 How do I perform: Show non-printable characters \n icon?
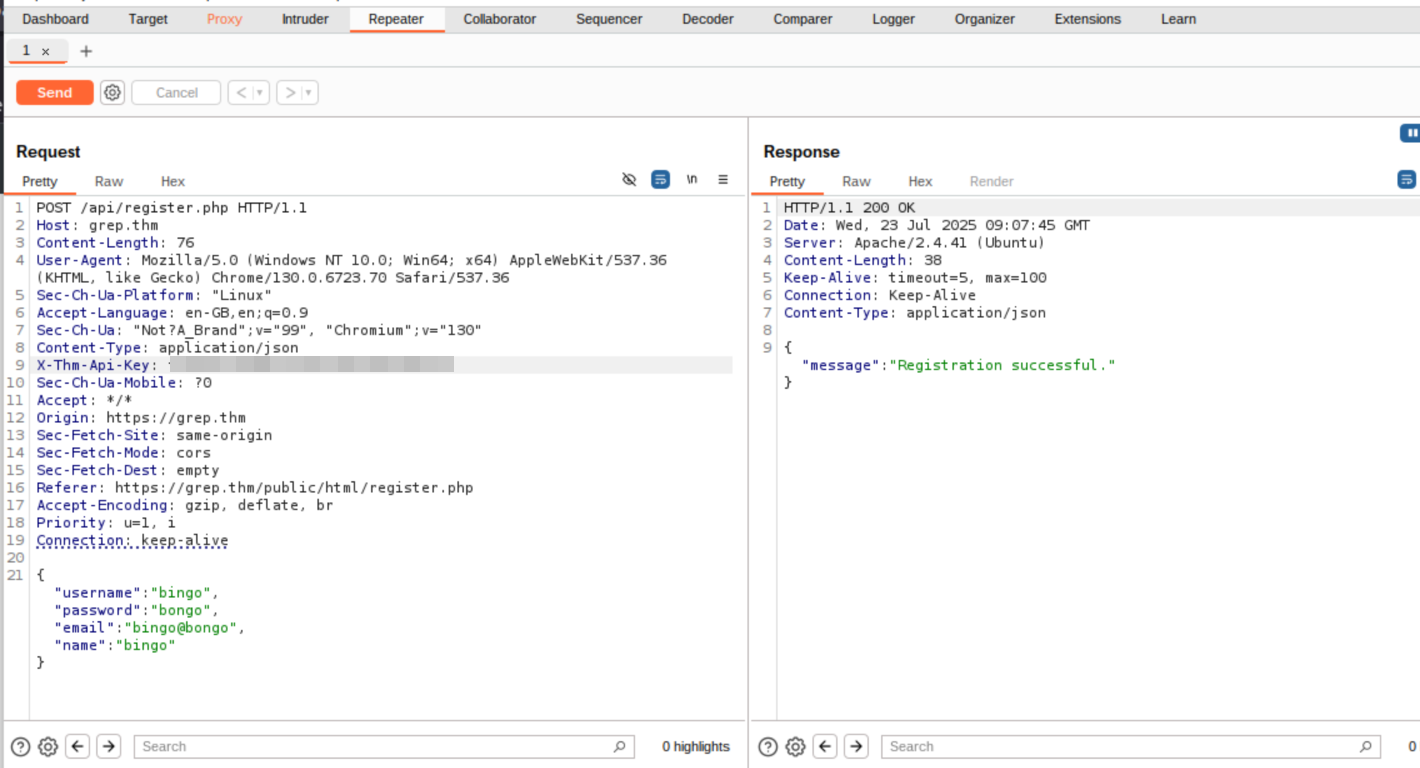pyautogui.click(x=692, y=180)
